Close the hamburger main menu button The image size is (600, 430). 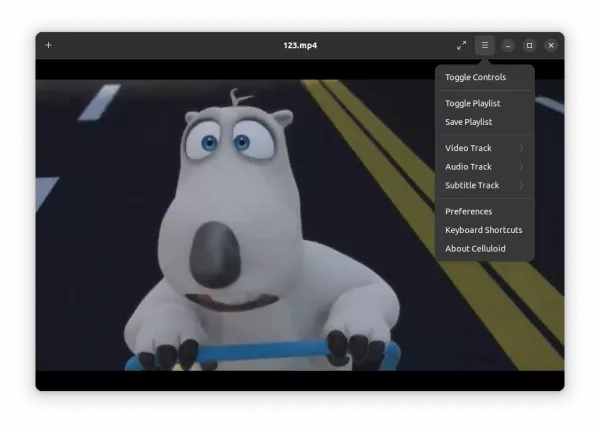485,46
